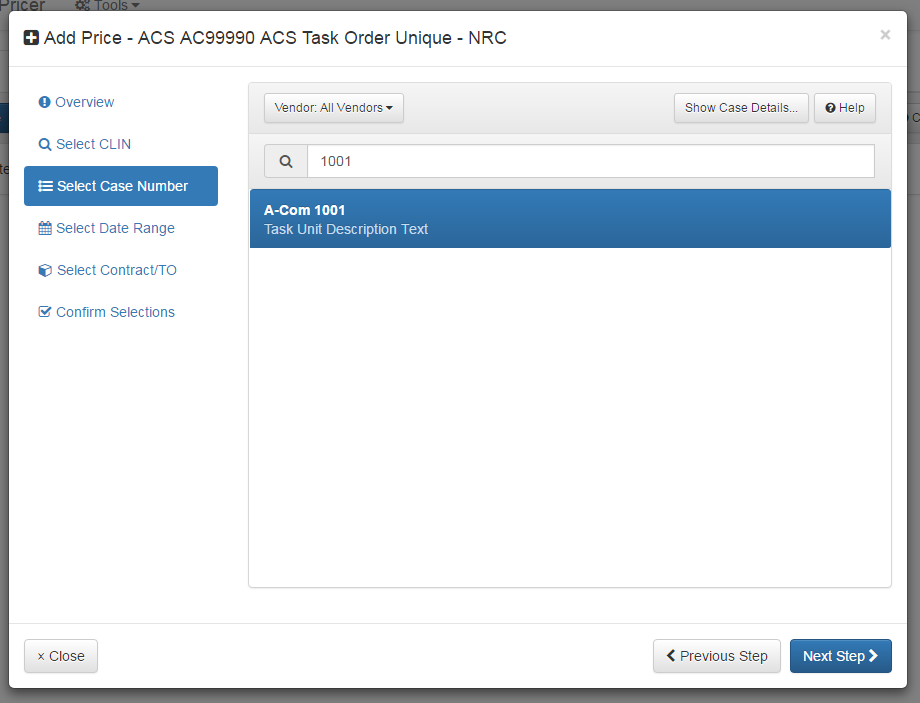Click the left chevron on Previous Step
Screen dimensions: 920x703
[671, 656]
